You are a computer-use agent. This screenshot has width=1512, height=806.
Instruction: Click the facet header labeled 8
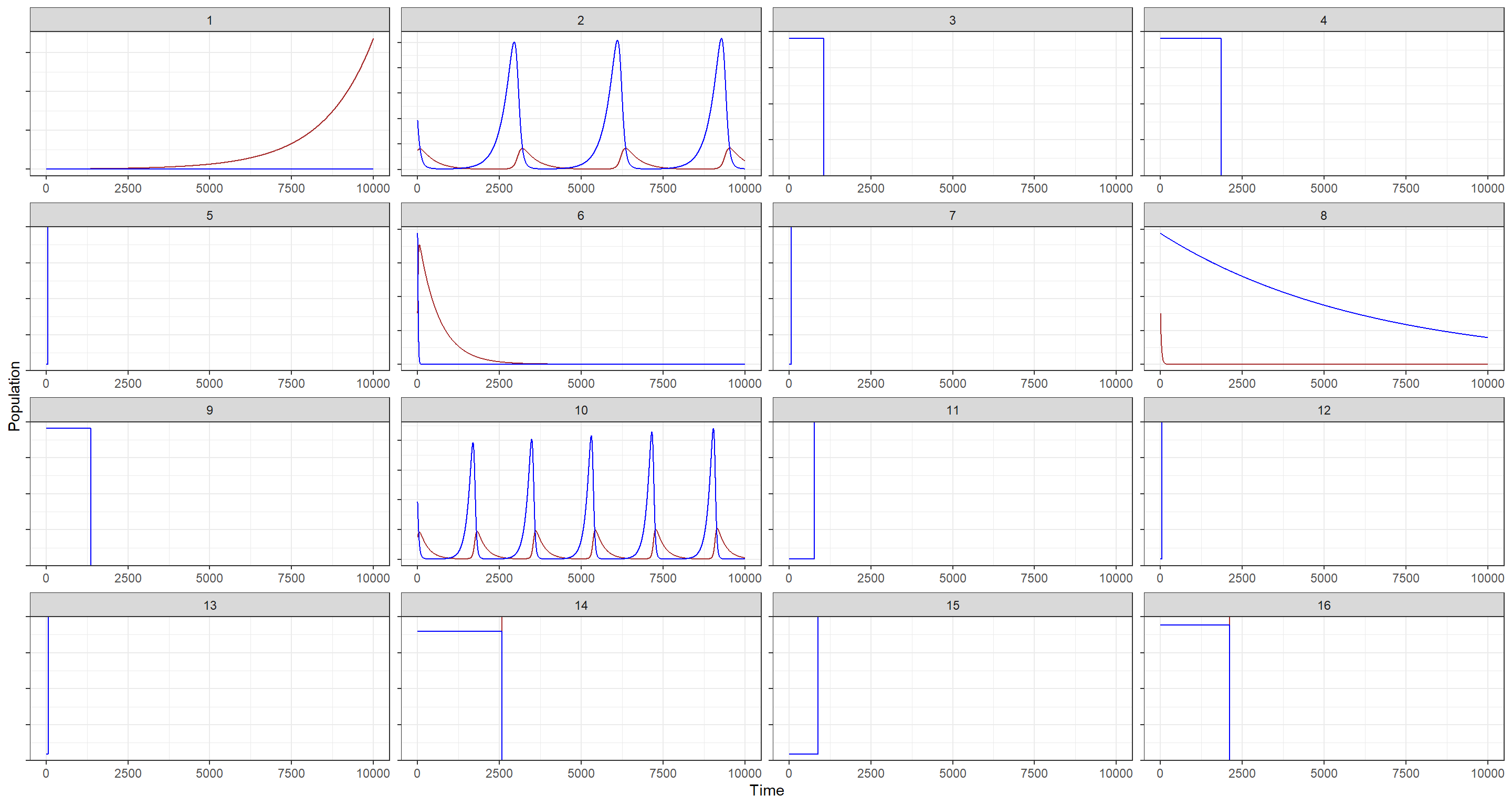point(1324,215)
